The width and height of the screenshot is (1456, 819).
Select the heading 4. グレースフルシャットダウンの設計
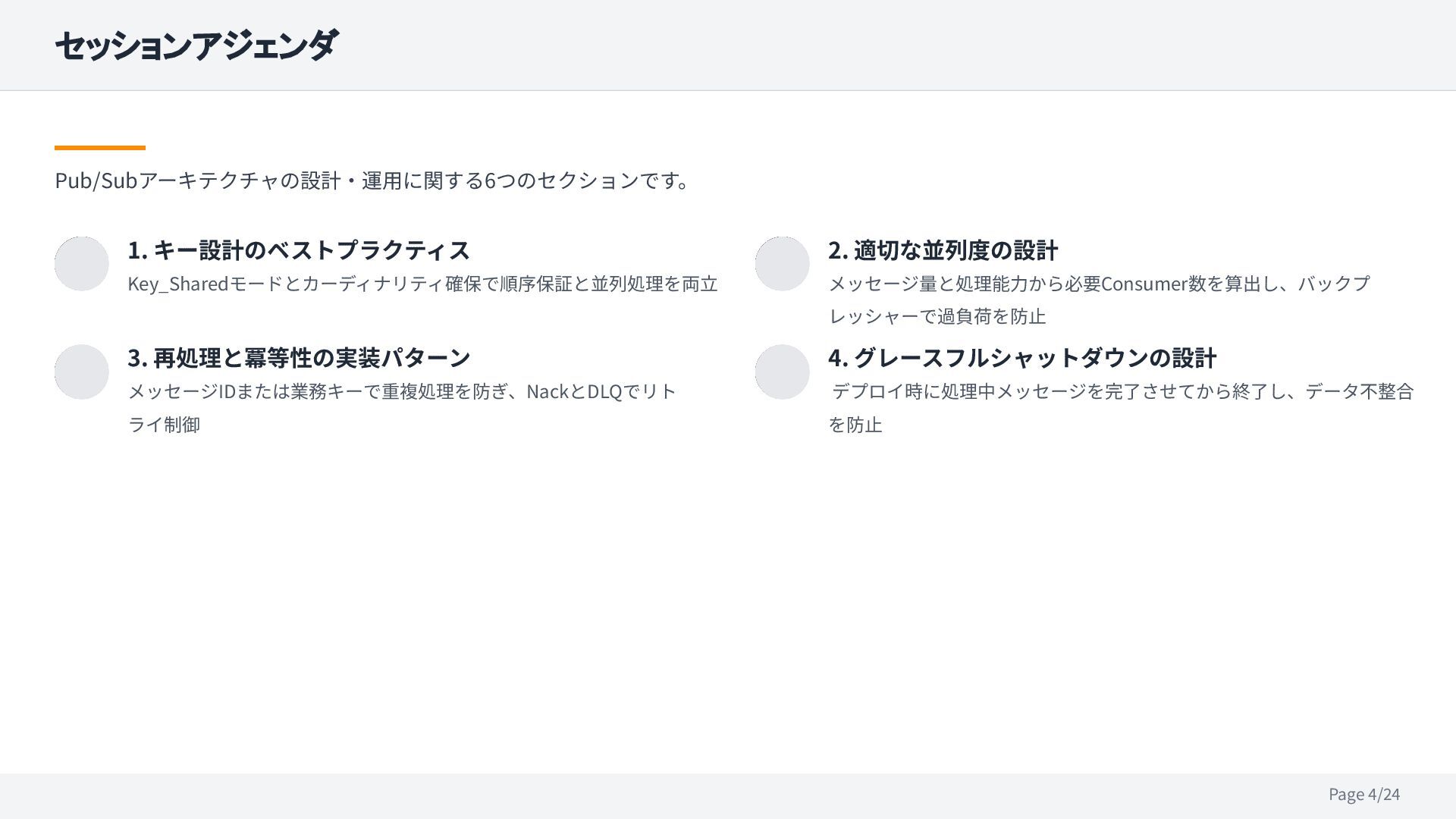1022,358
